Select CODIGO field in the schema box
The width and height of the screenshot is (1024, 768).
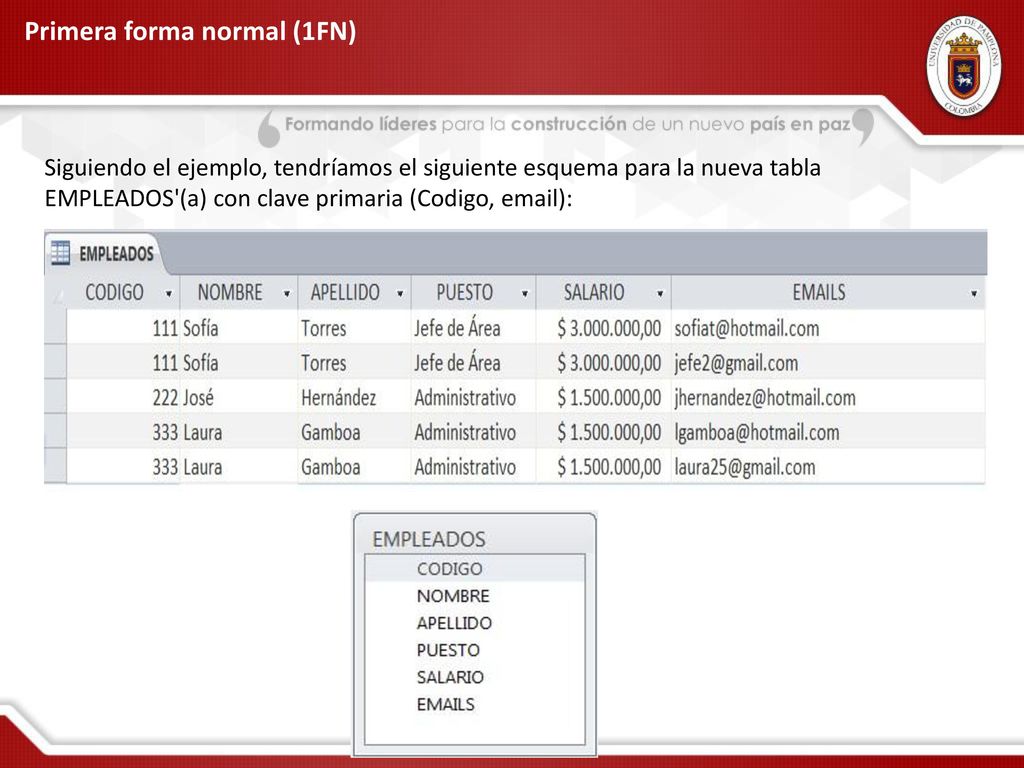click(475, 569)
